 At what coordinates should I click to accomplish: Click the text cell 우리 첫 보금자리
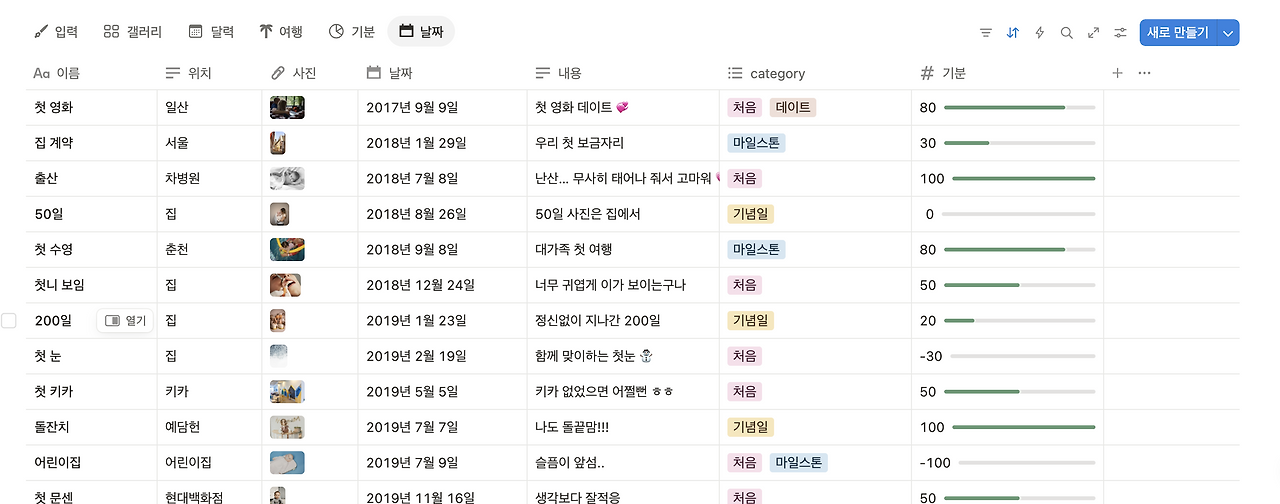tap(623, 143)
